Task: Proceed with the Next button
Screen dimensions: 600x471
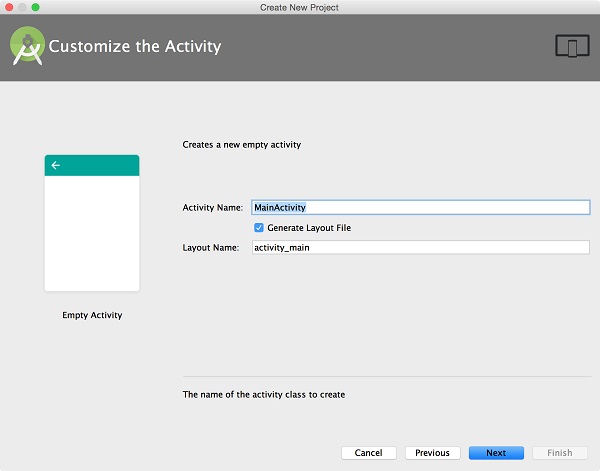Action: 496,453
